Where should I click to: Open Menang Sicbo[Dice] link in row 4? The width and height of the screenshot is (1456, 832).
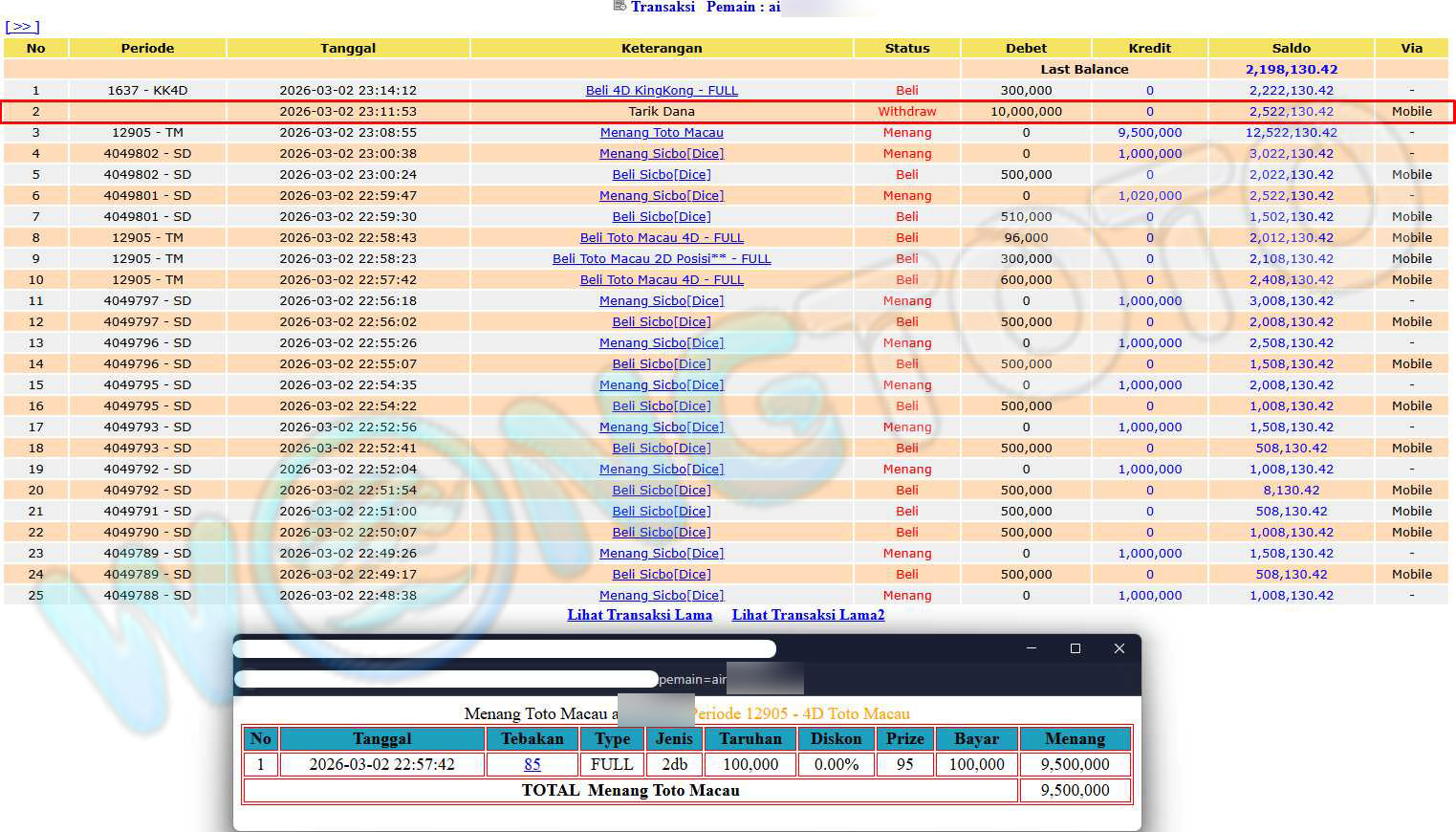pyautogui.click(x=662, y=154)
